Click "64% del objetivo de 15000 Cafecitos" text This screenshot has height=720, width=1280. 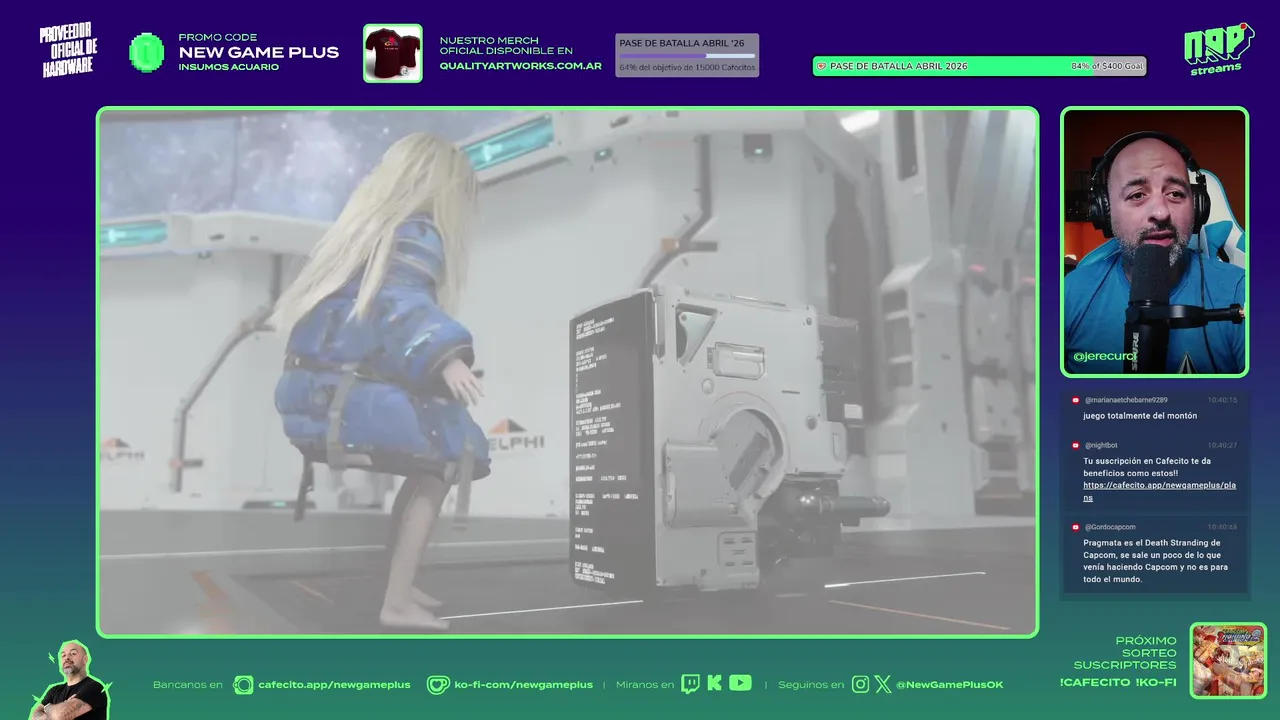point(687,68)
